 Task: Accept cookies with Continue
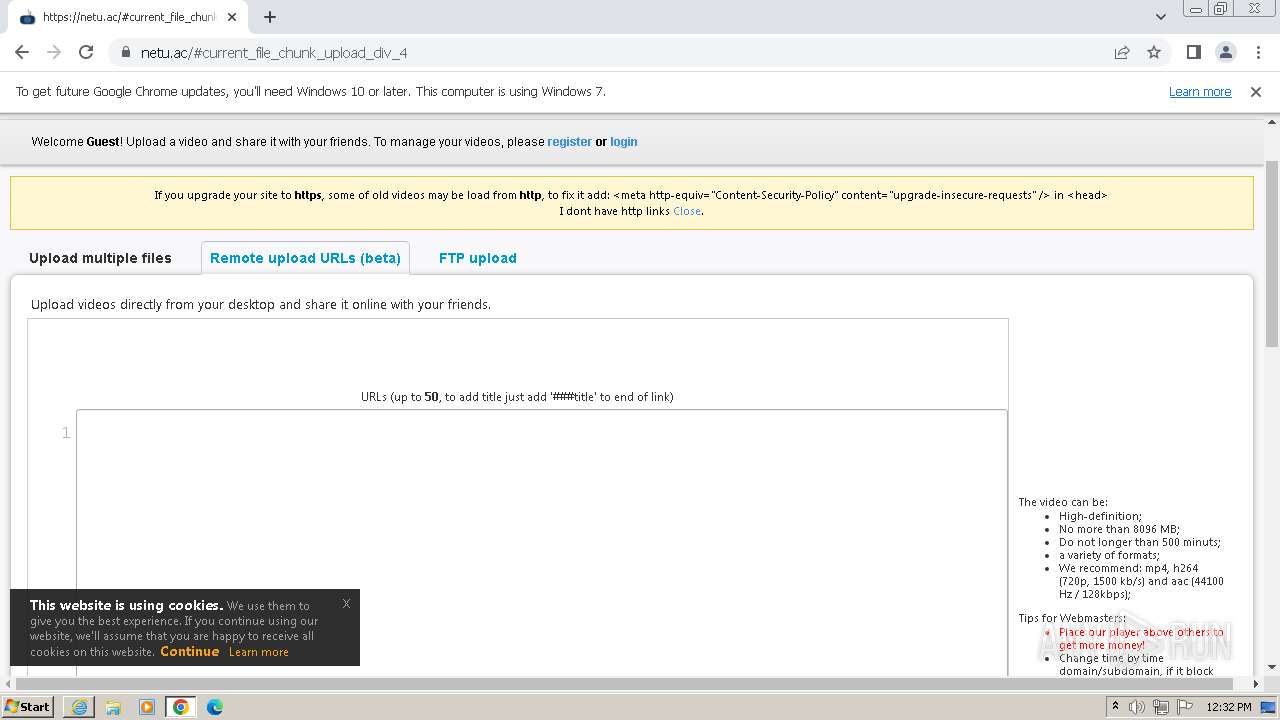(189, 651)
